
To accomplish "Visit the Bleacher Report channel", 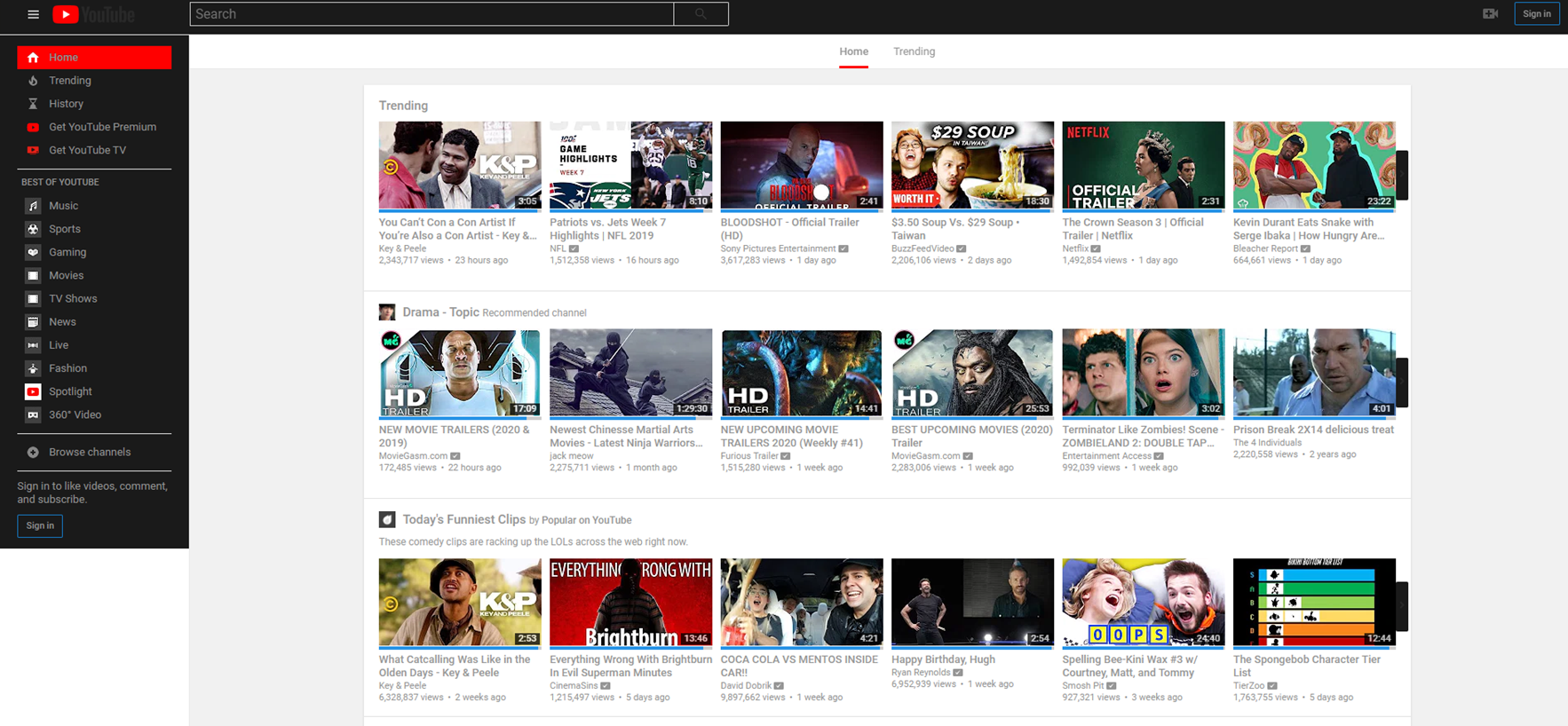I will [1265, 249].
